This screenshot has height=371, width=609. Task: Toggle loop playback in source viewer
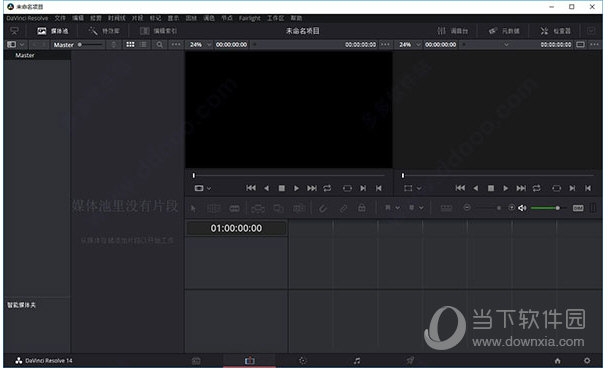pos(327,188)
